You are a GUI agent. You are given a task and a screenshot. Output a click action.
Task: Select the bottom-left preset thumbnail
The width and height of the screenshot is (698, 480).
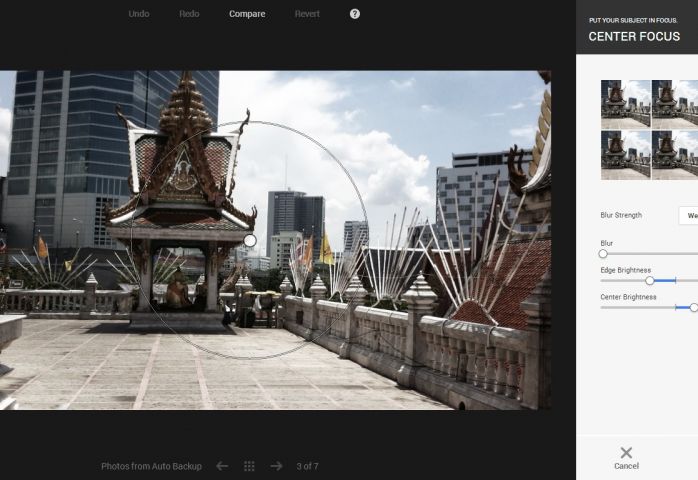[x=625, y=154]
